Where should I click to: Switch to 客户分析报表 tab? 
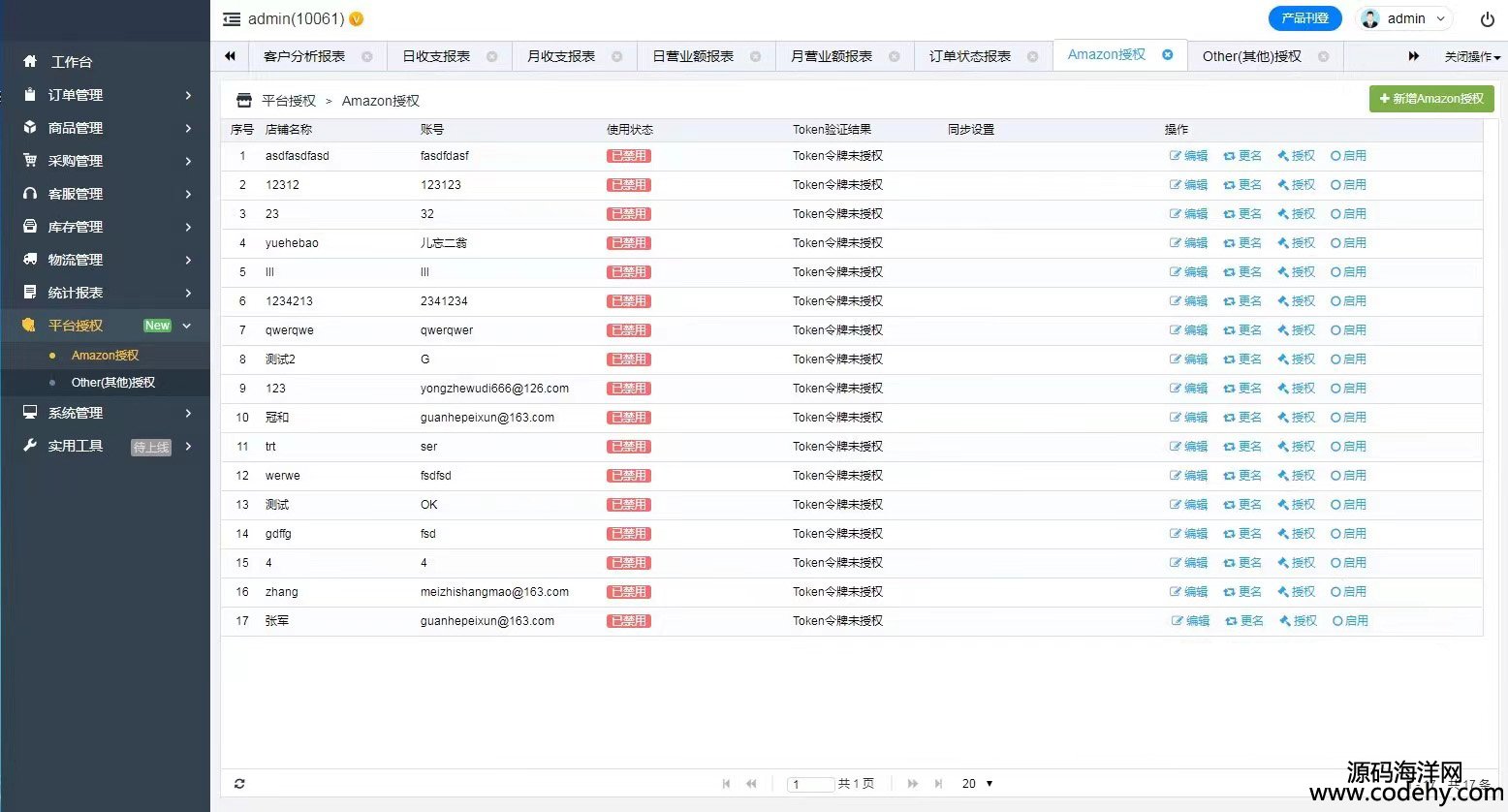pyautogui.click(x=304, y=56)
